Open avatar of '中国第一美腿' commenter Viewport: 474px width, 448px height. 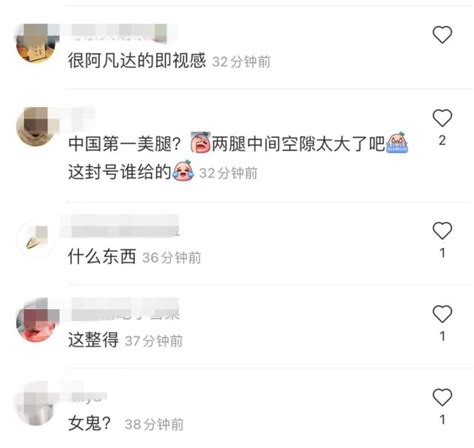35,127
